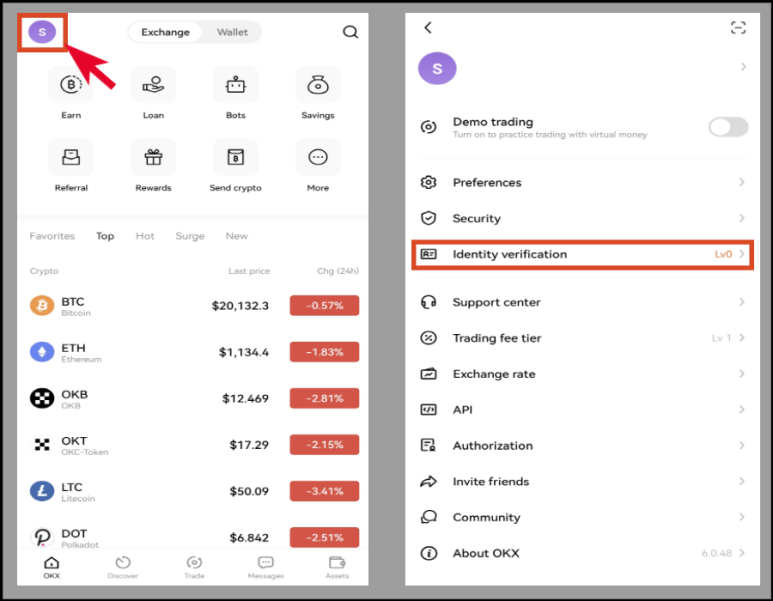Go to Messages in bottom navigation

pyautogui.click(x=266, y=567)
